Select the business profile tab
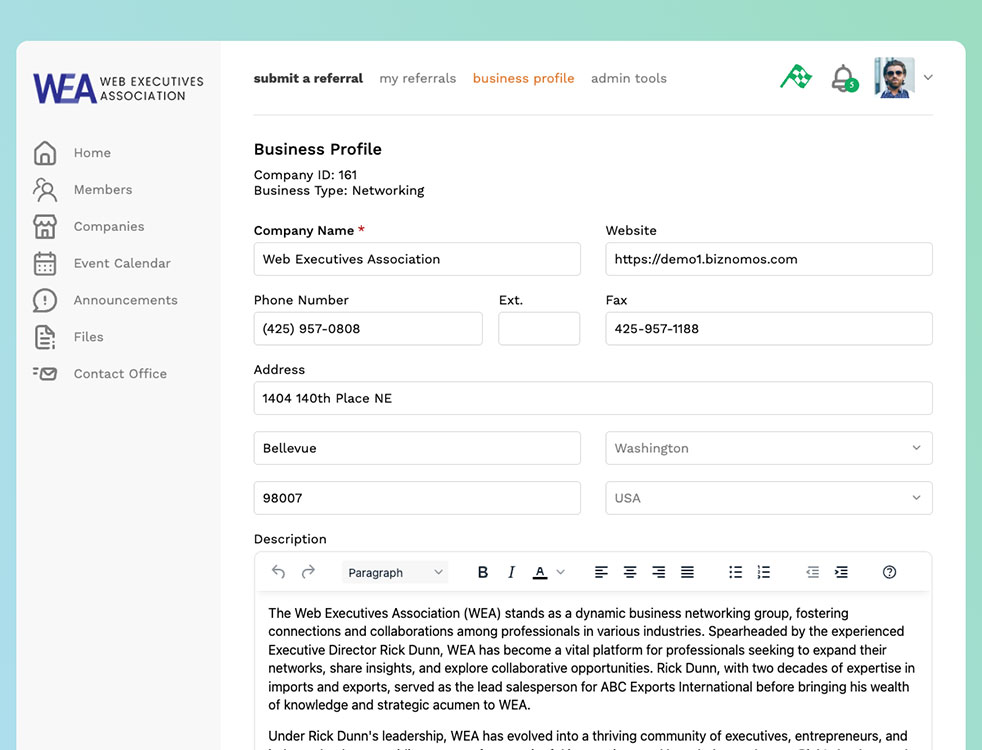This screenshot has height=750, width=982. click(x=524, y=78)
